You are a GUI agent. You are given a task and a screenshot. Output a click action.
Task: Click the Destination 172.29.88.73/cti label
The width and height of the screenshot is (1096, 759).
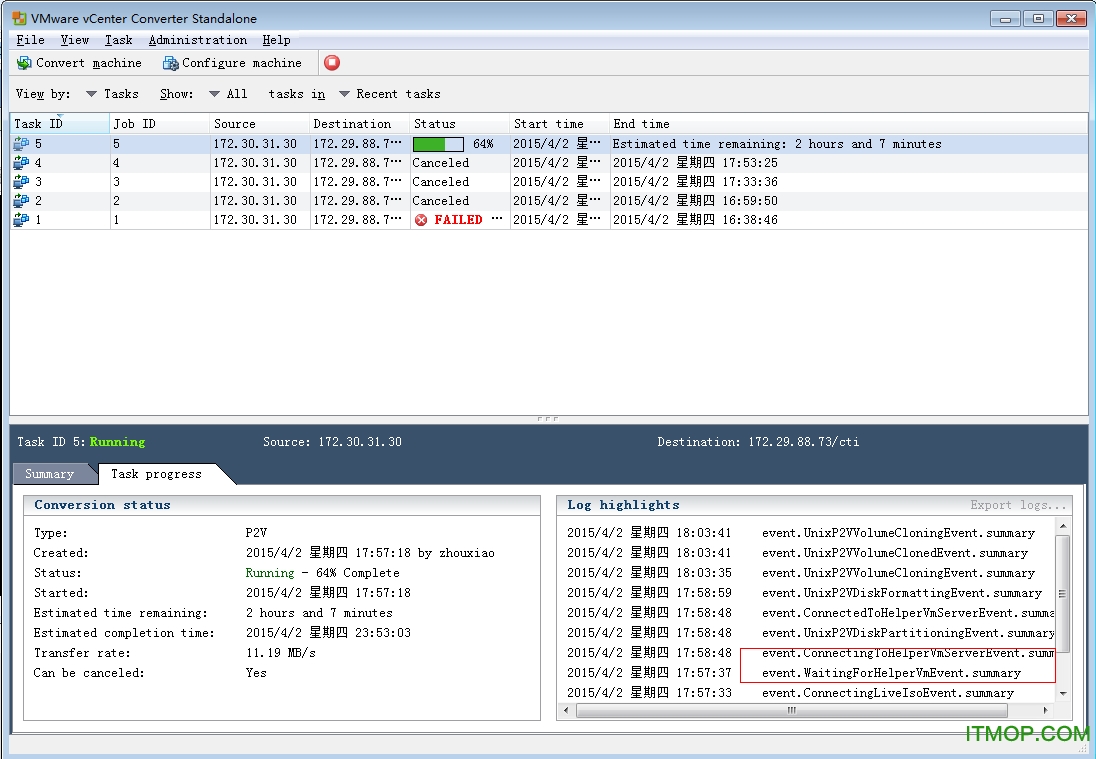tap(758, 442)
